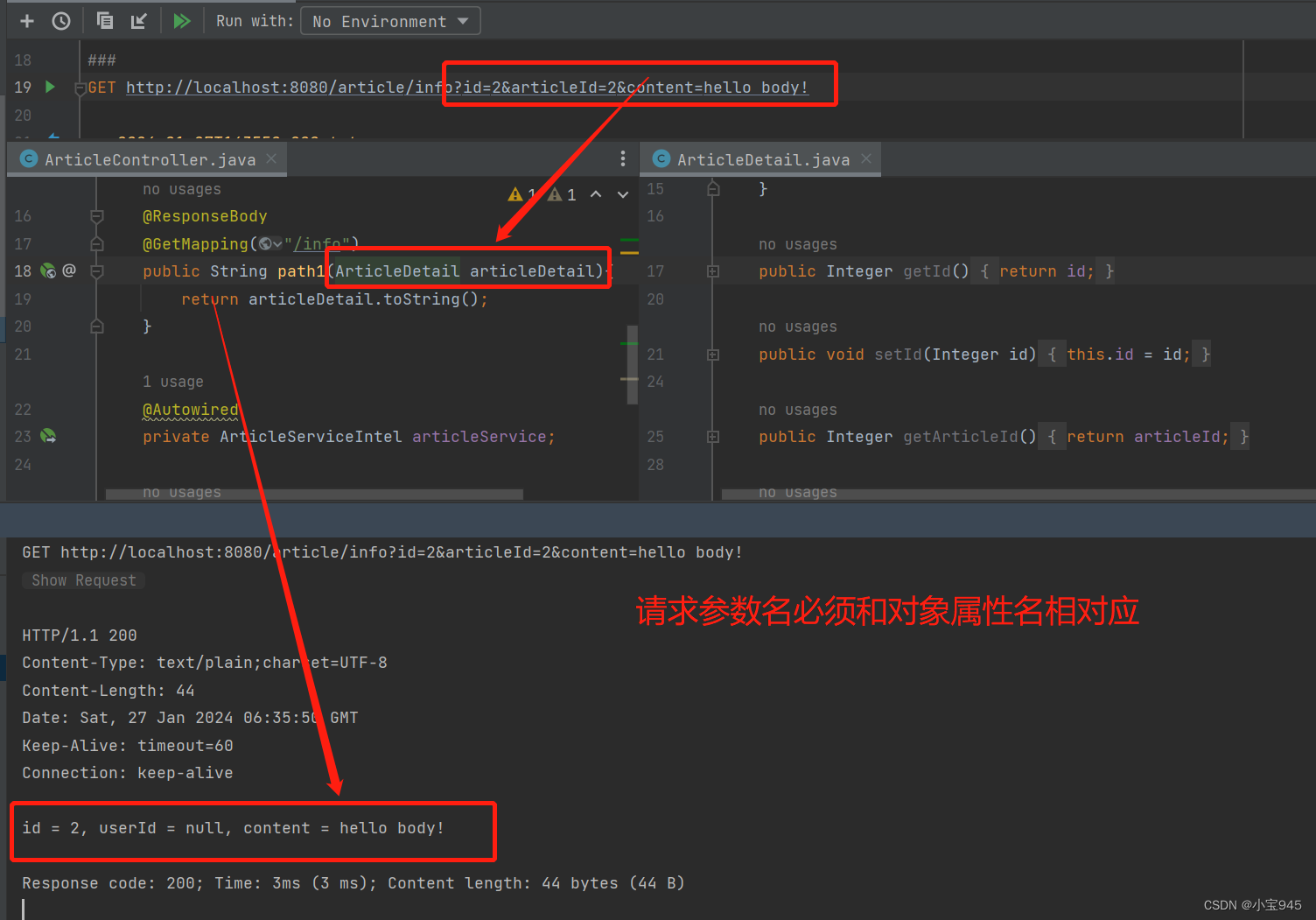Click the import/convert arrow icon

click(x=139, y=21)
